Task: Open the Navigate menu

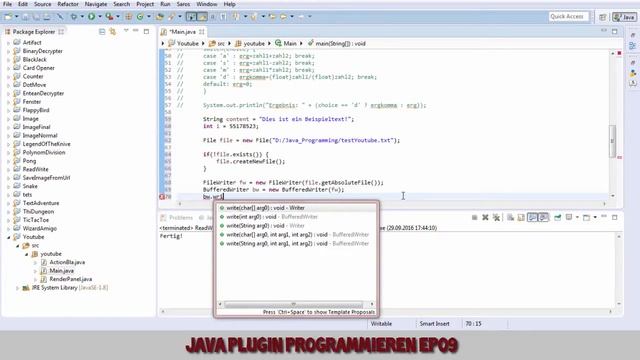Action: 96,4
